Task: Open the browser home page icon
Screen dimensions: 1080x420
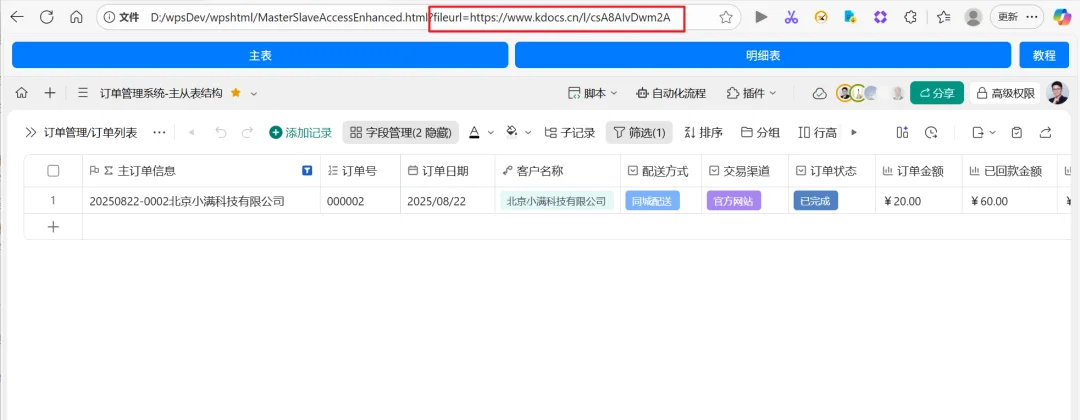Action: pos(76,17)
